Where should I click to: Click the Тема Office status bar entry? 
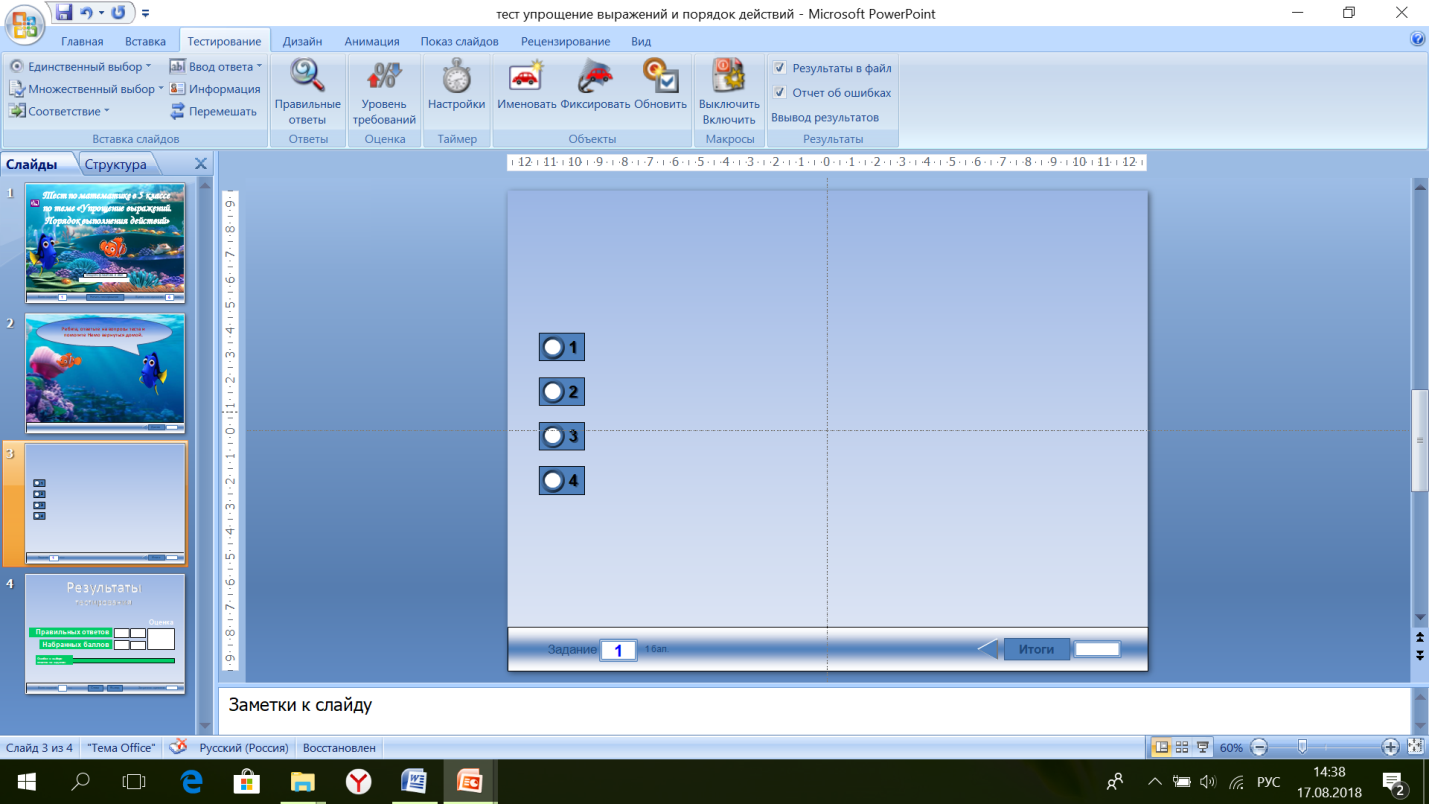[121, 747]
